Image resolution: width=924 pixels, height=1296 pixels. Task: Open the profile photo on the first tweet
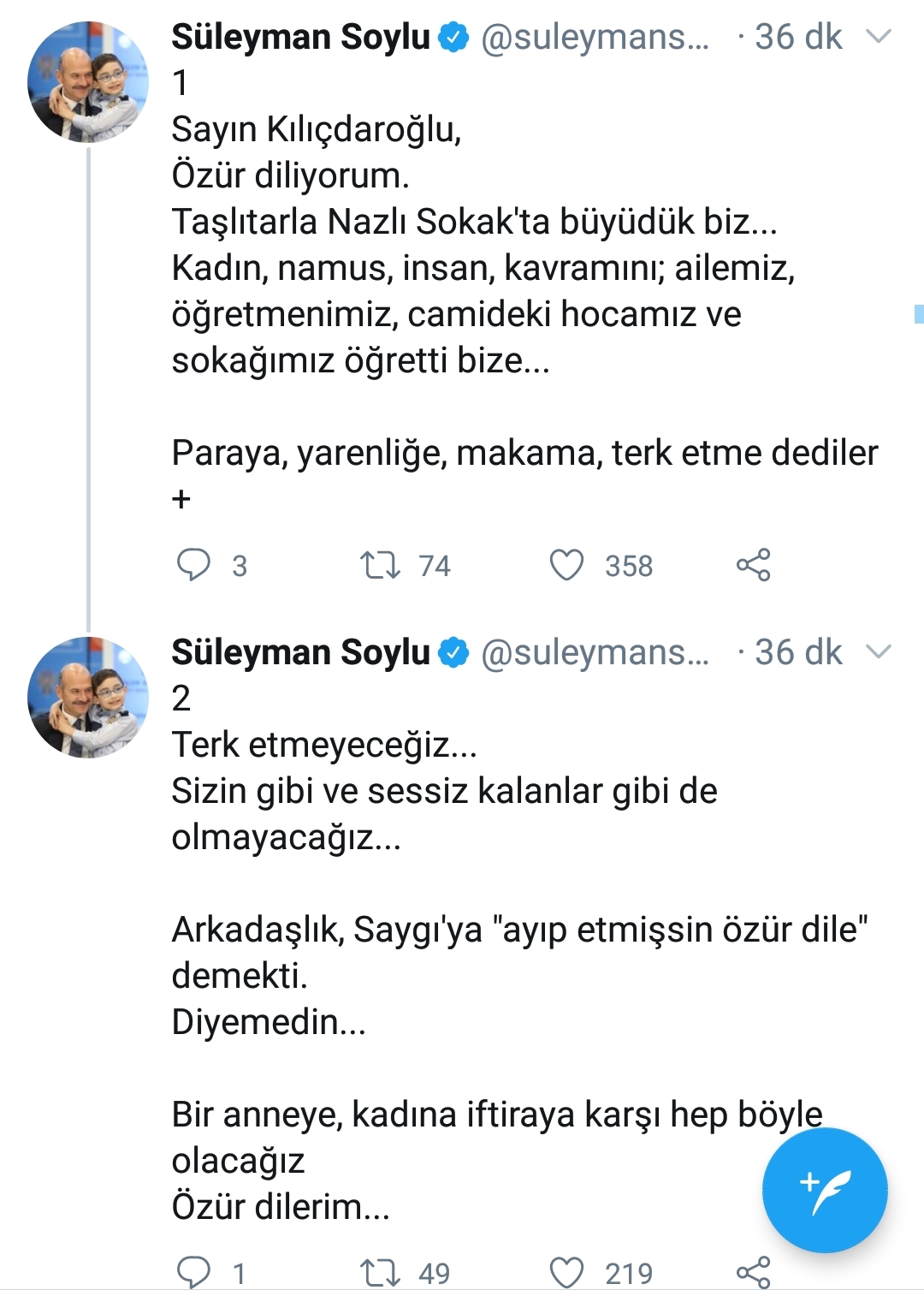[88, 82]
